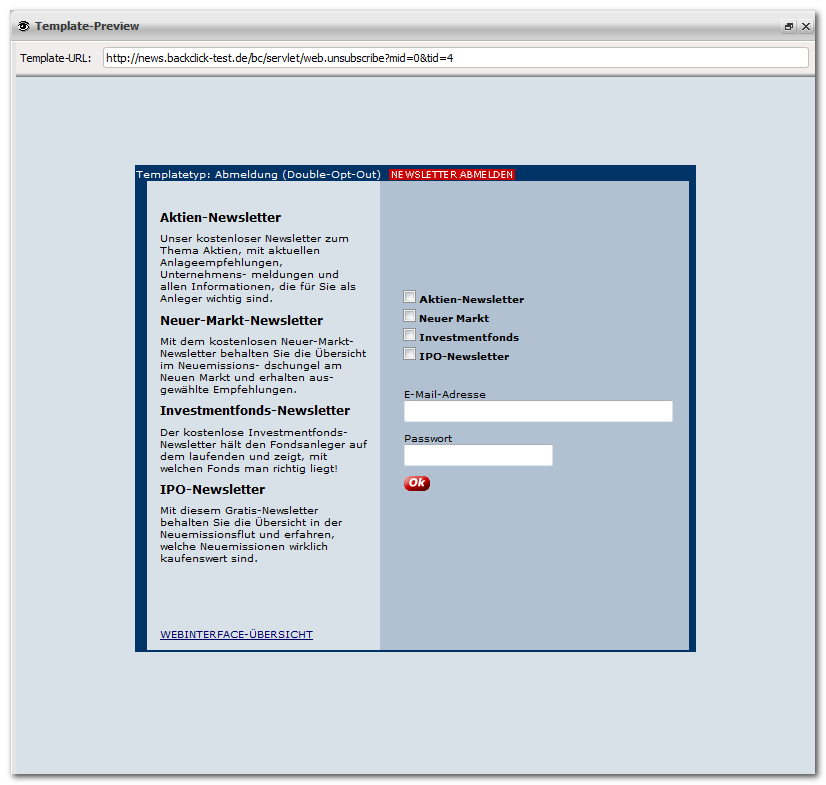
Task: Close the Template-Preview window
Action: click(806, 26)
